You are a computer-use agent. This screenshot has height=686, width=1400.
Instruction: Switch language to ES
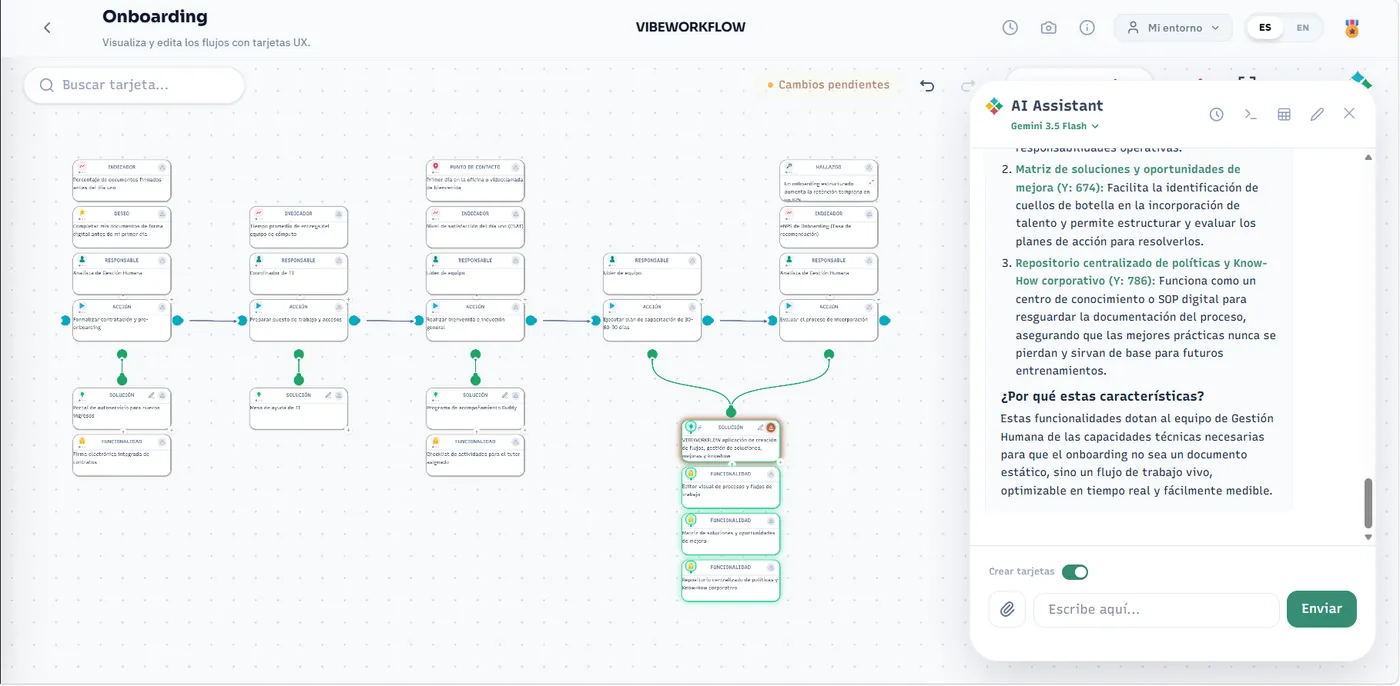coord(1265,28)
